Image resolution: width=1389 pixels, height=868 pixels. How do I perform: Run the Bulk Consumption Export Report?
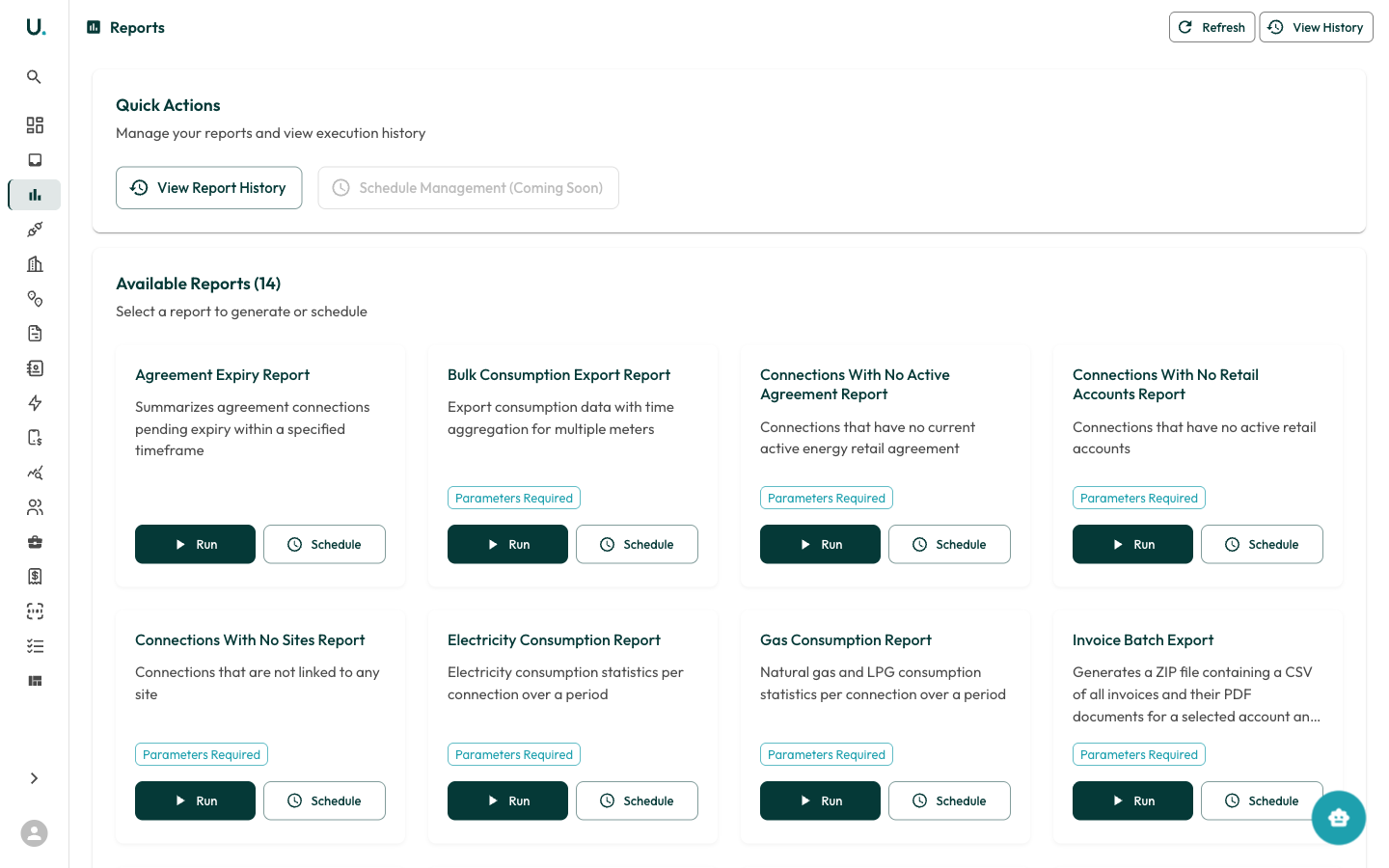pos(507,544)
